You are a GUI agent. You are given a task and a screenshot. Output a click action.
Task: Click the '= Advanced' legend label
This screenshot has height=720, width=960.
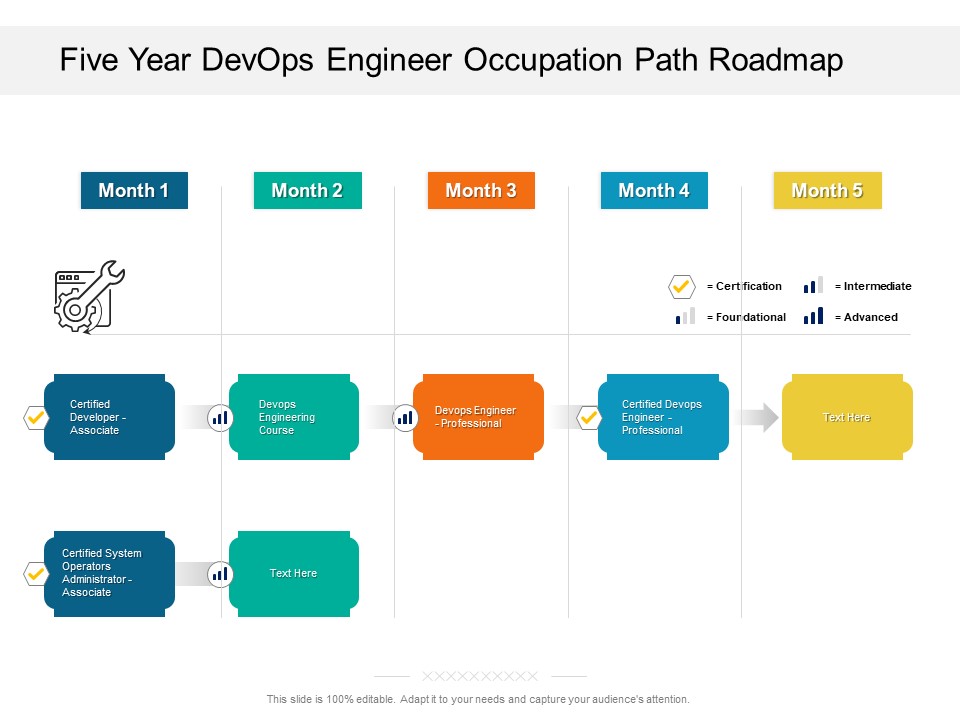[866, 317]
